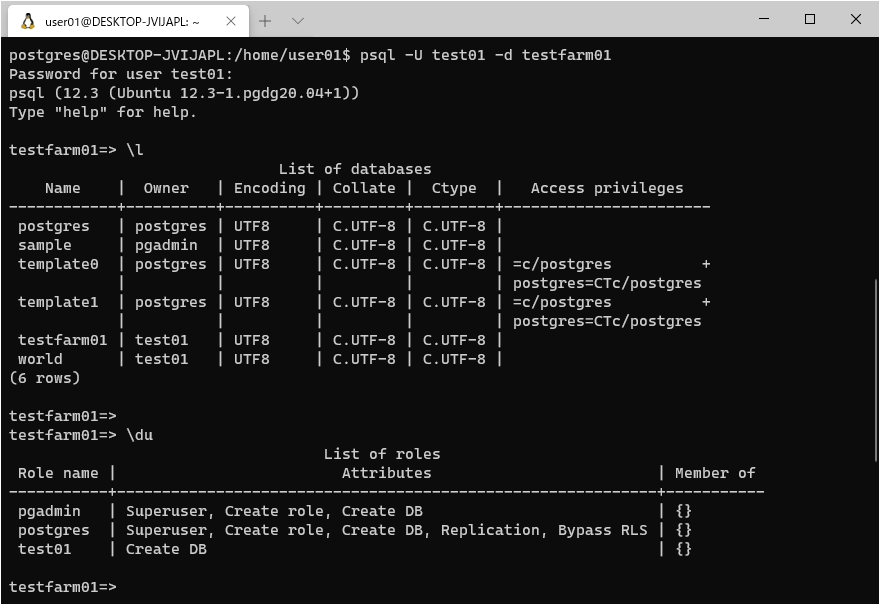Click the 'template0' database name
880x605 pixels.
click(x=58, y=264)
